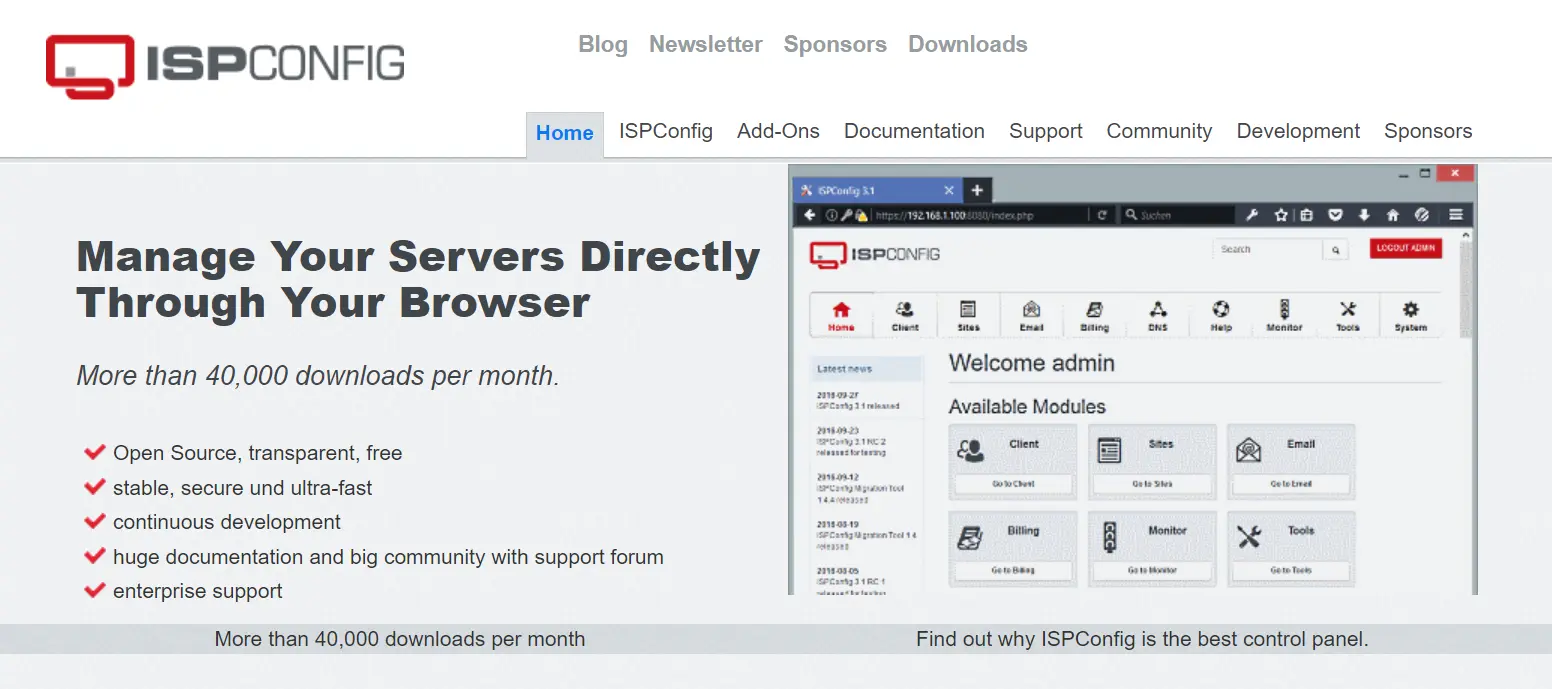The height and width of the screenshot is (689, 1552).
Task: Click 'Find out why ISPConfig is the best control panel.'
Action: tap(1142, 639)
